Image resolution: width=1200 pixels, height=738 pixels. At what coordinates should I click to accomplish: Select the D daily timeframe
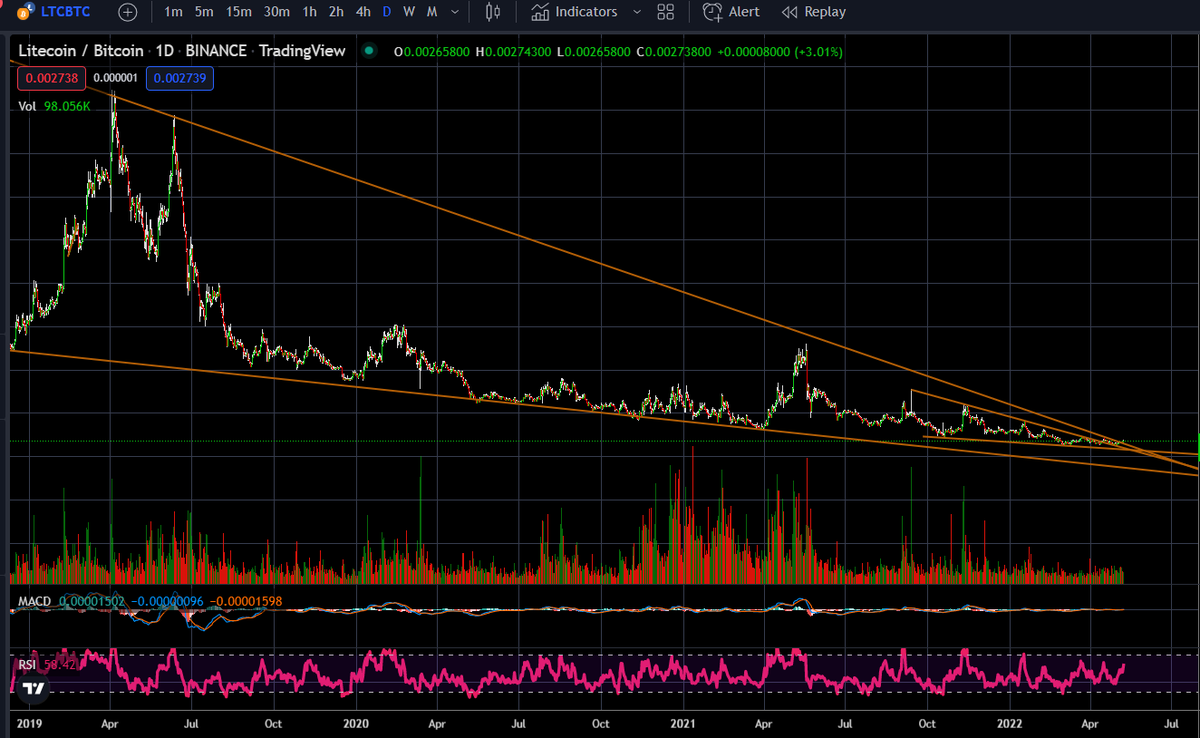387,12
